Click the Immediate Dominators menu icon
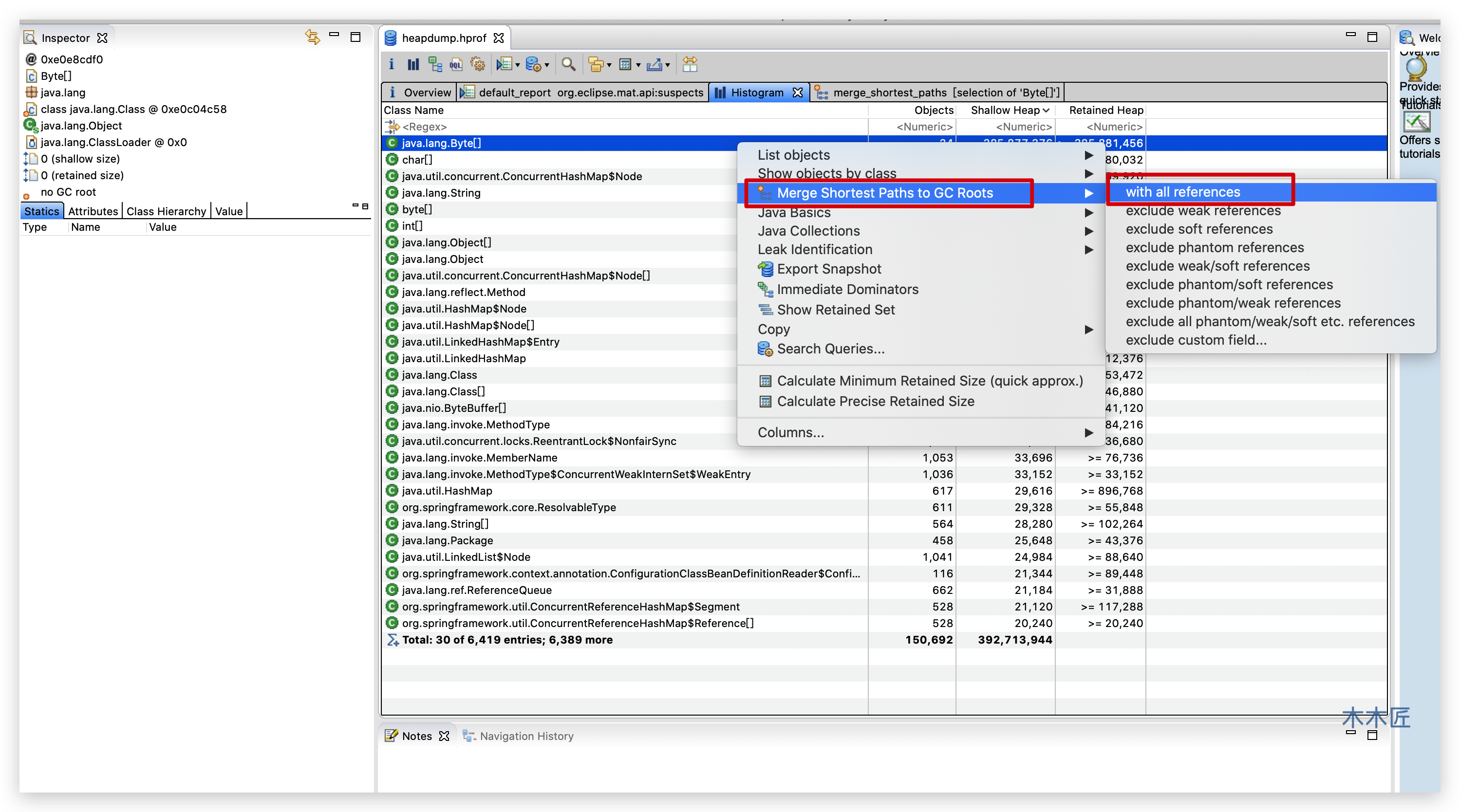Screen dimensions: 1460x812 pyautogui.click(x=765, y=290)
